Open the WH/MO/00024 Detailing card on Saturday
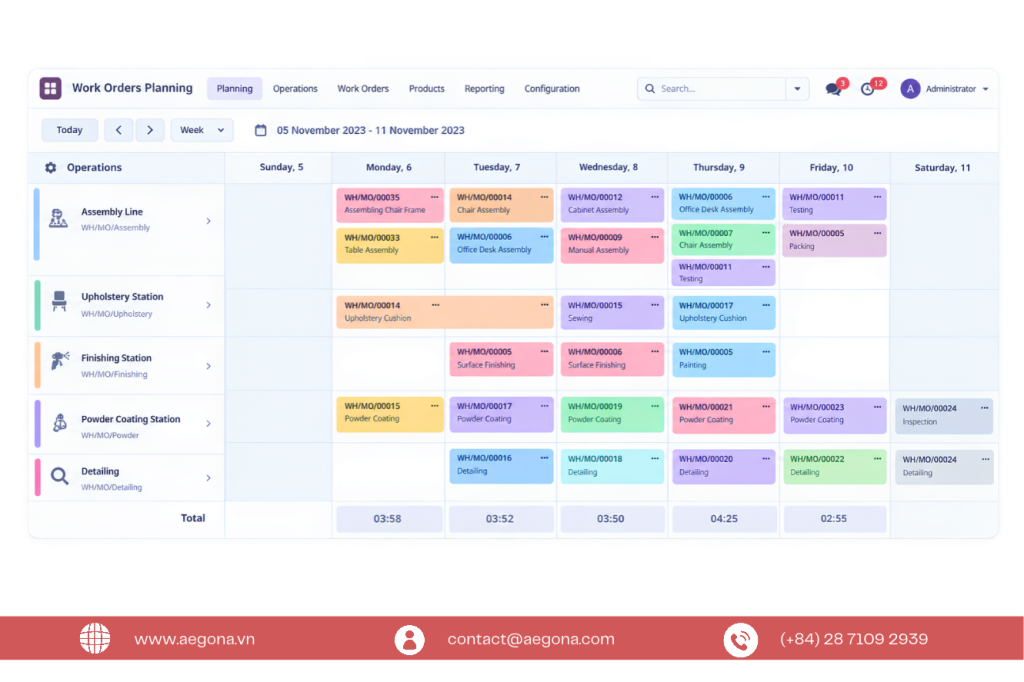Screen dimensions: 1024x682 pos(944,466)
